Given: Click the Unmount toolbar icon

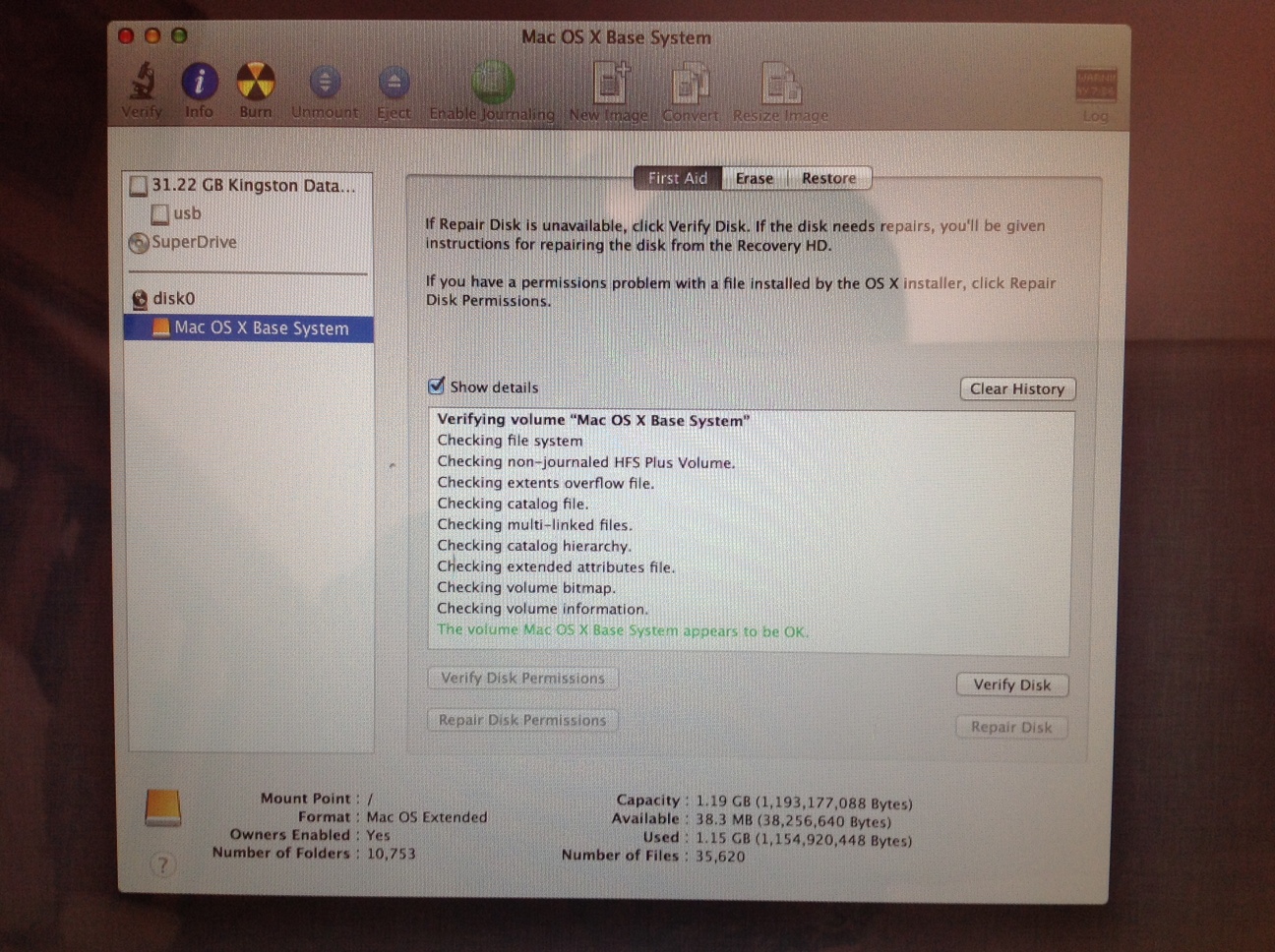Looking at the screenshot, I should tap(325, 83).
